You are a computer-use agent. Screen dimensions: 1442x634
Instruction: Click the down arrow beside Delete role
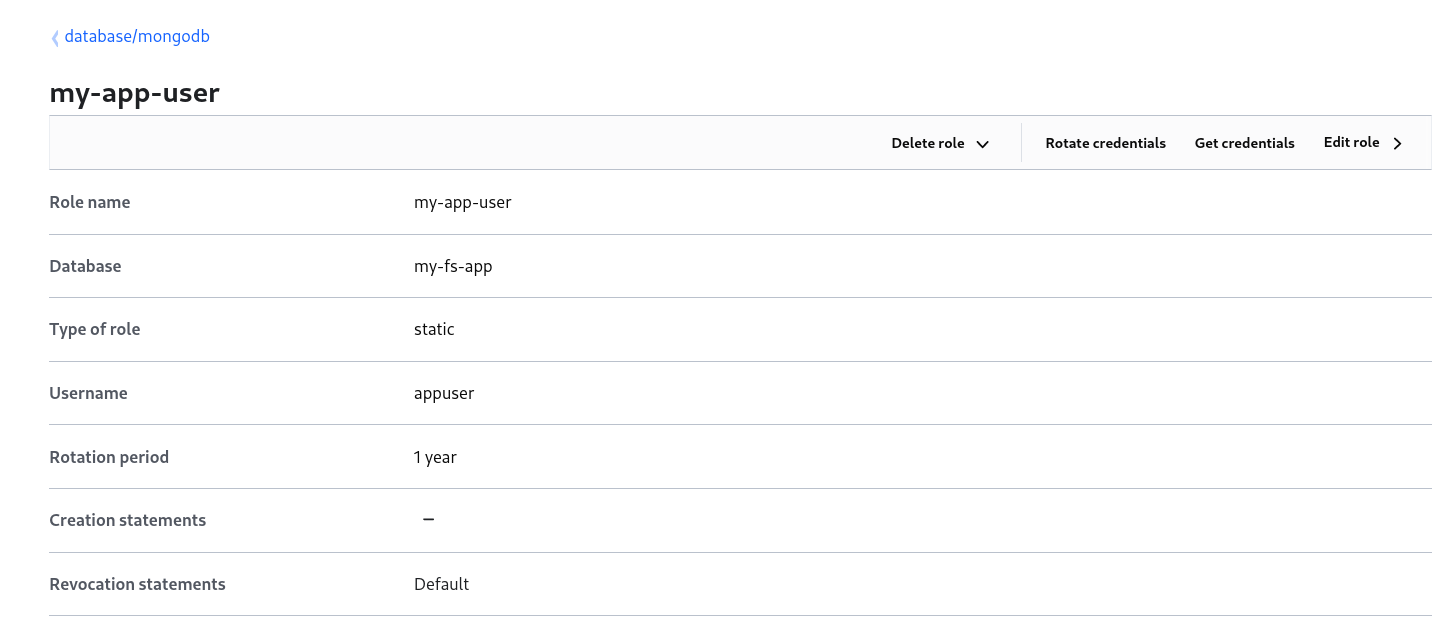982,144
